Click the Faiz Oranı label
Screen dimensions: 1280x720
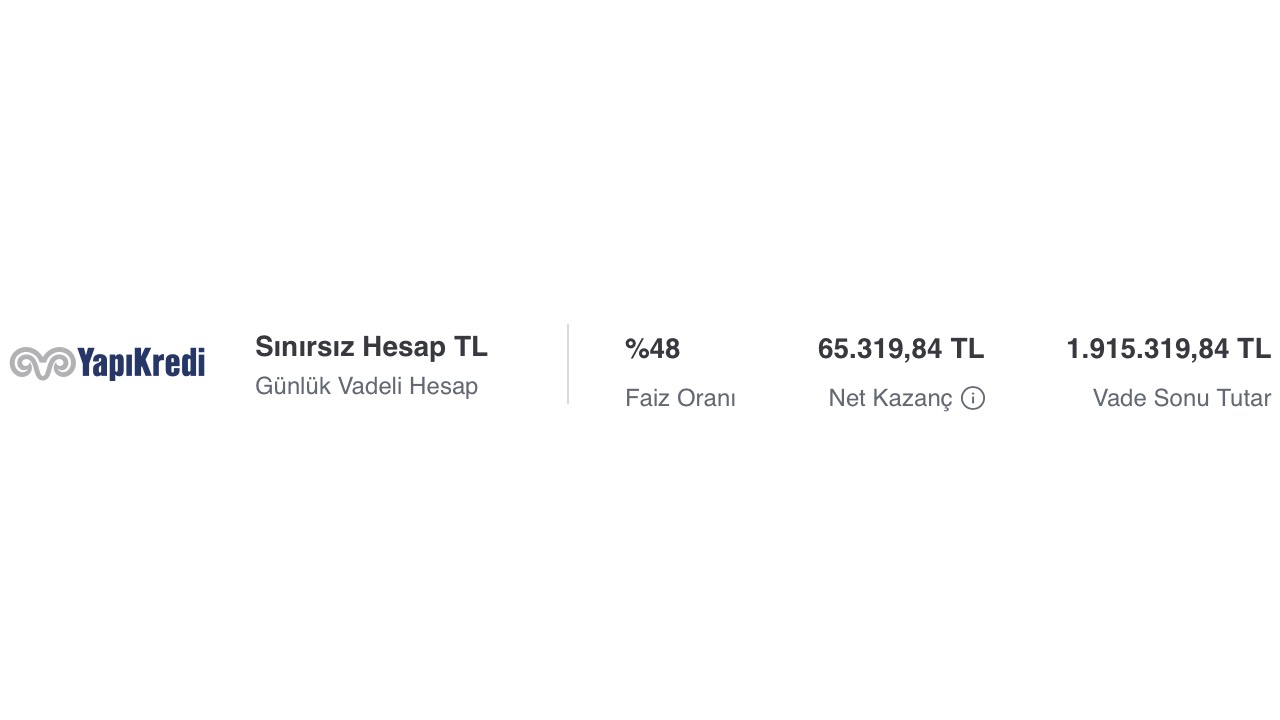point(680,398)
